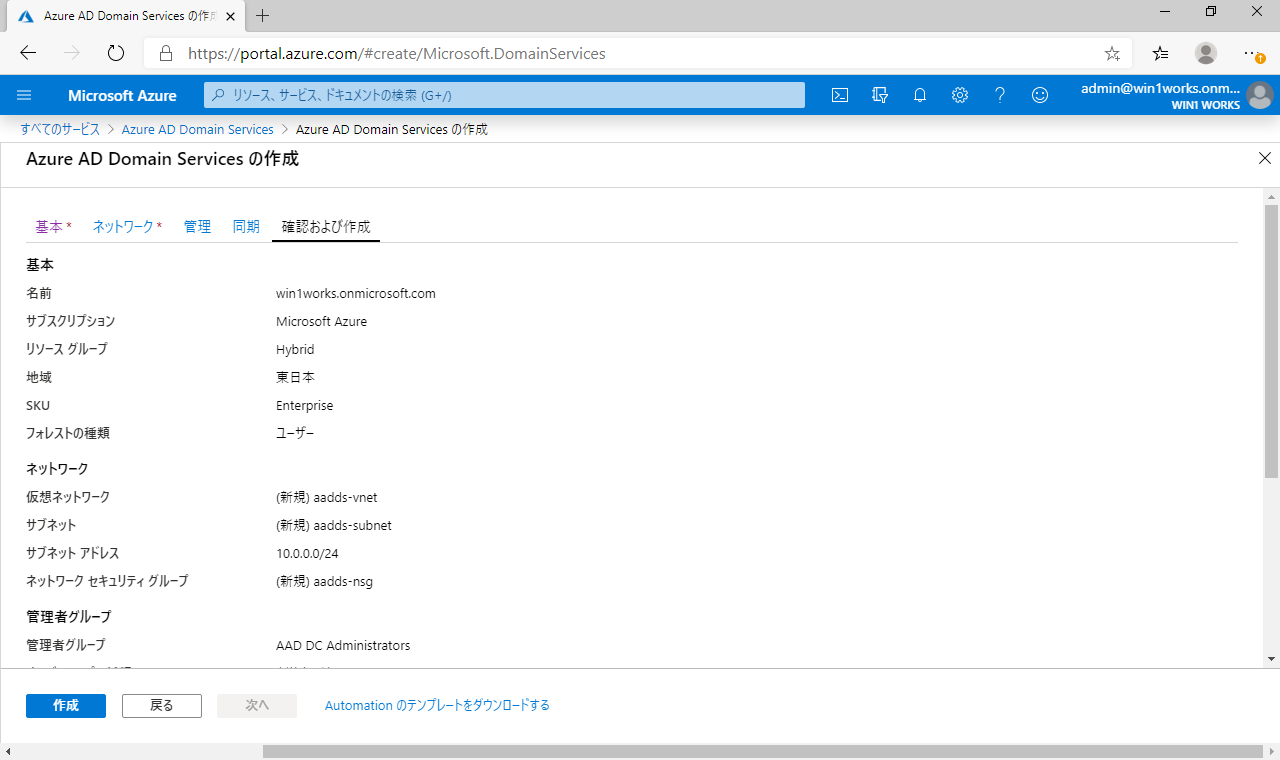This screenshot has width=1280, height=760.
Task: Open the notifications bell
Action: (920, 95)
